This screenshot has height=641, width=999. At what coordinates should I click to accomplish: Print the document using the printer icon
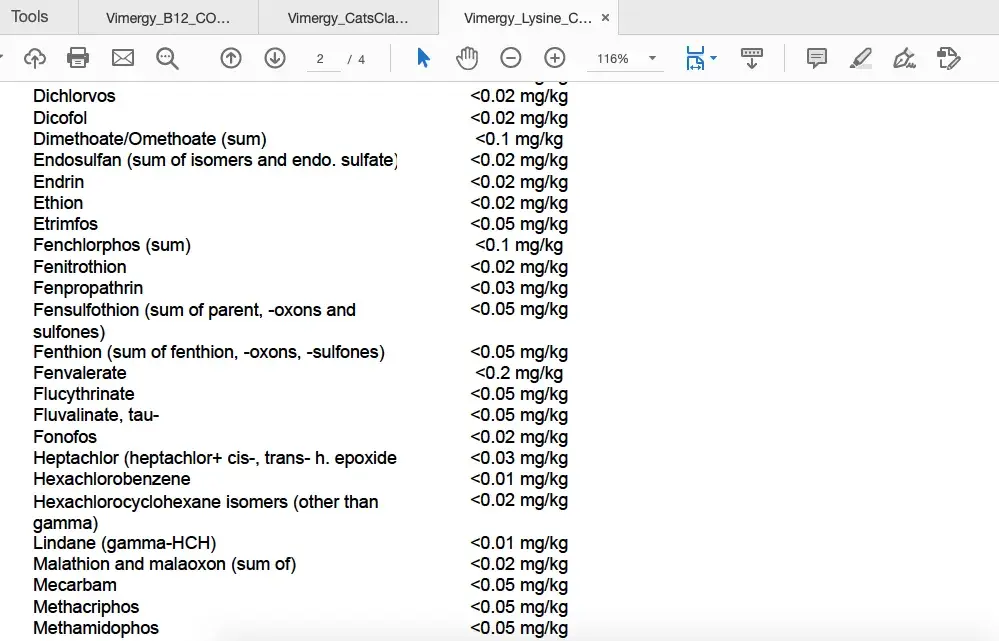[x=78, y=59]
